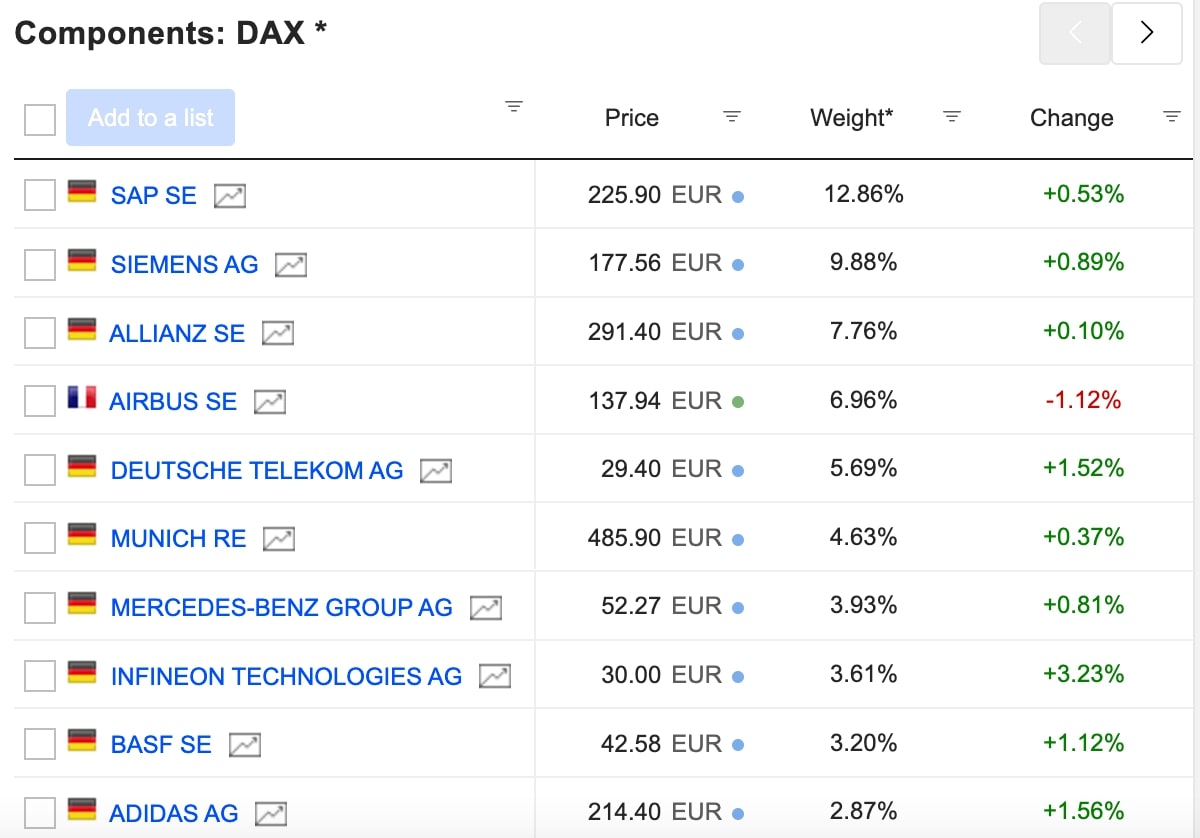Open the AIRBUS SE stock link
Image resolution: width=1200 pixels, height=838 pixels.
173,402
